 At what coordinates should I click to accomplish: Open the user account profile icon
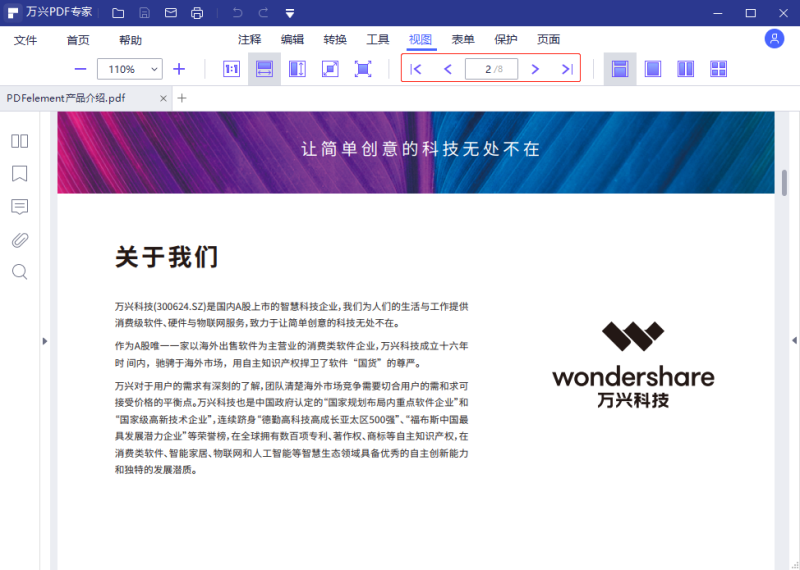pyautogui.click(x=774, y=39)
